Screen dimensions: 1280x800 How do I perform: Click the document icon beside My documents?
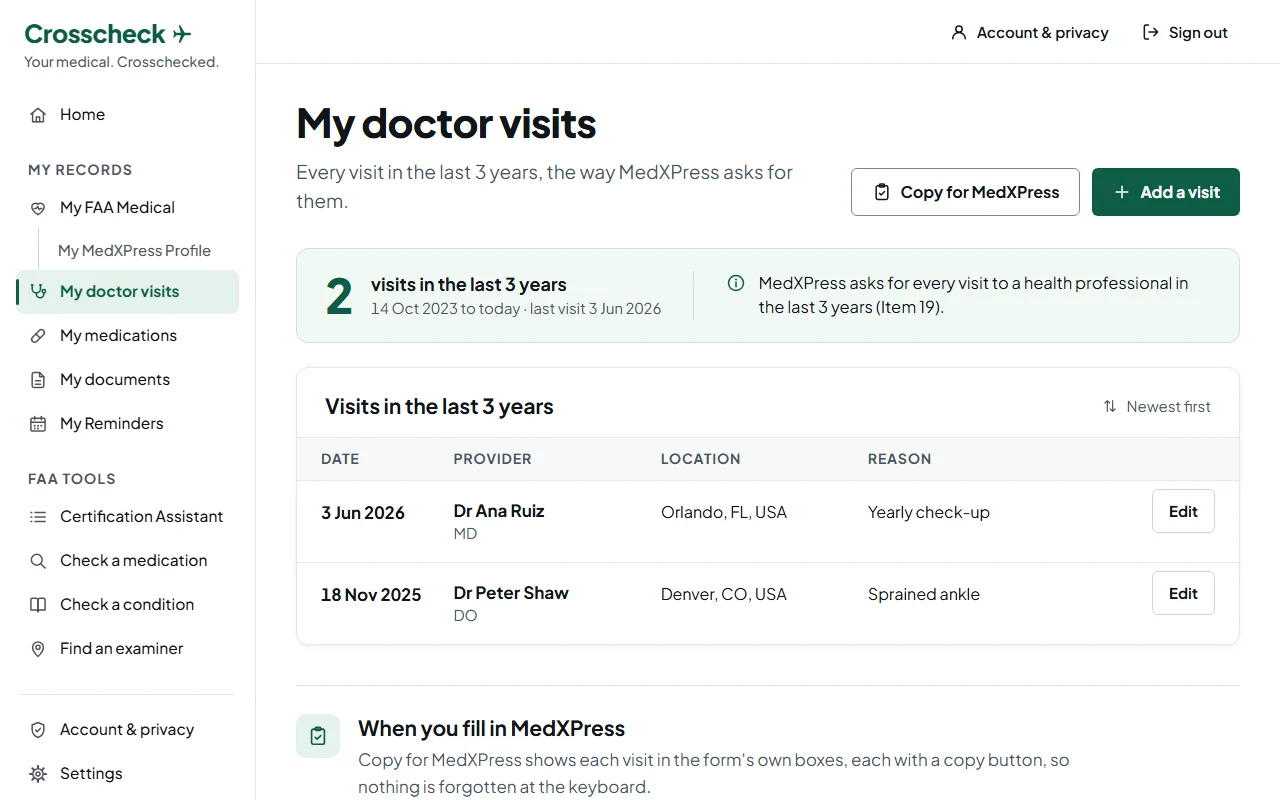[x=38, y=380]
